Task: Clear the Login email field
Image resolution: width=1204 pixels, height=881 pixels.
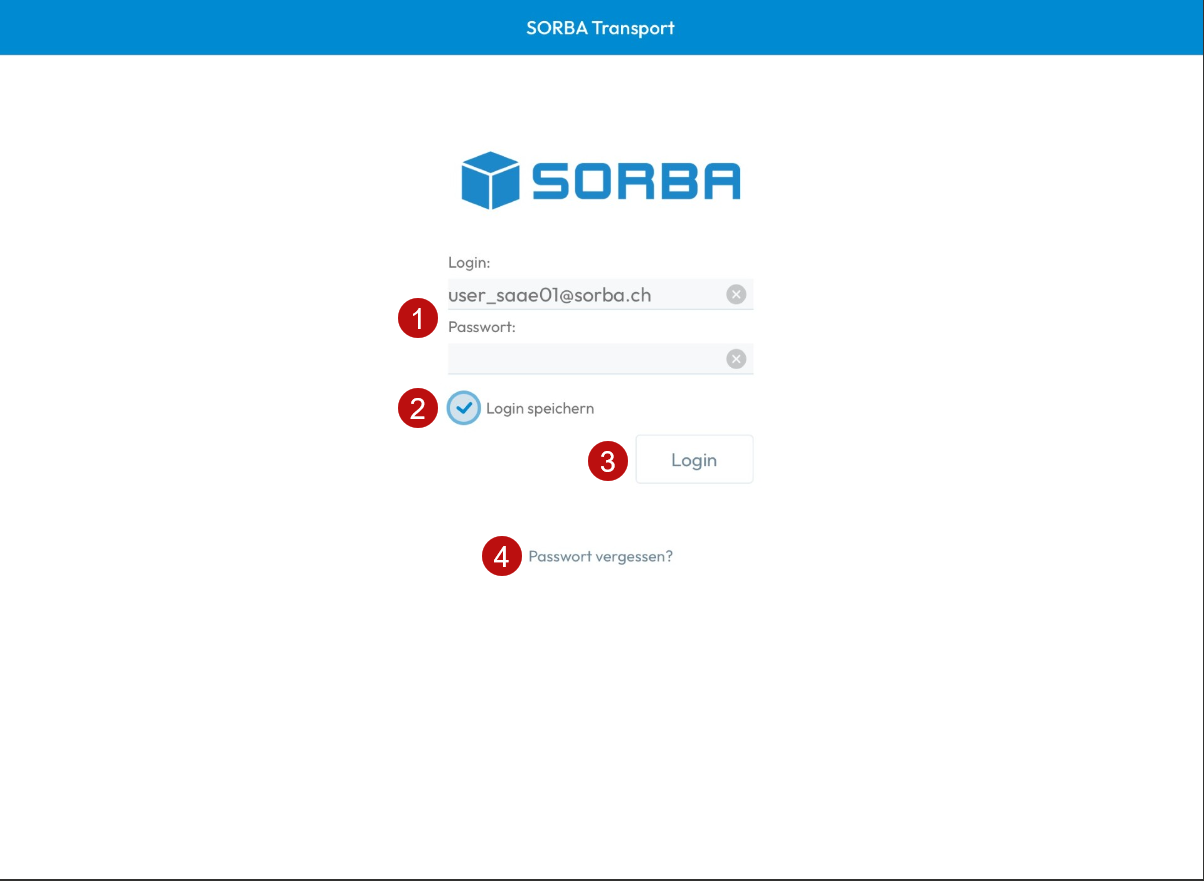Action: click(x=736, y=294)
